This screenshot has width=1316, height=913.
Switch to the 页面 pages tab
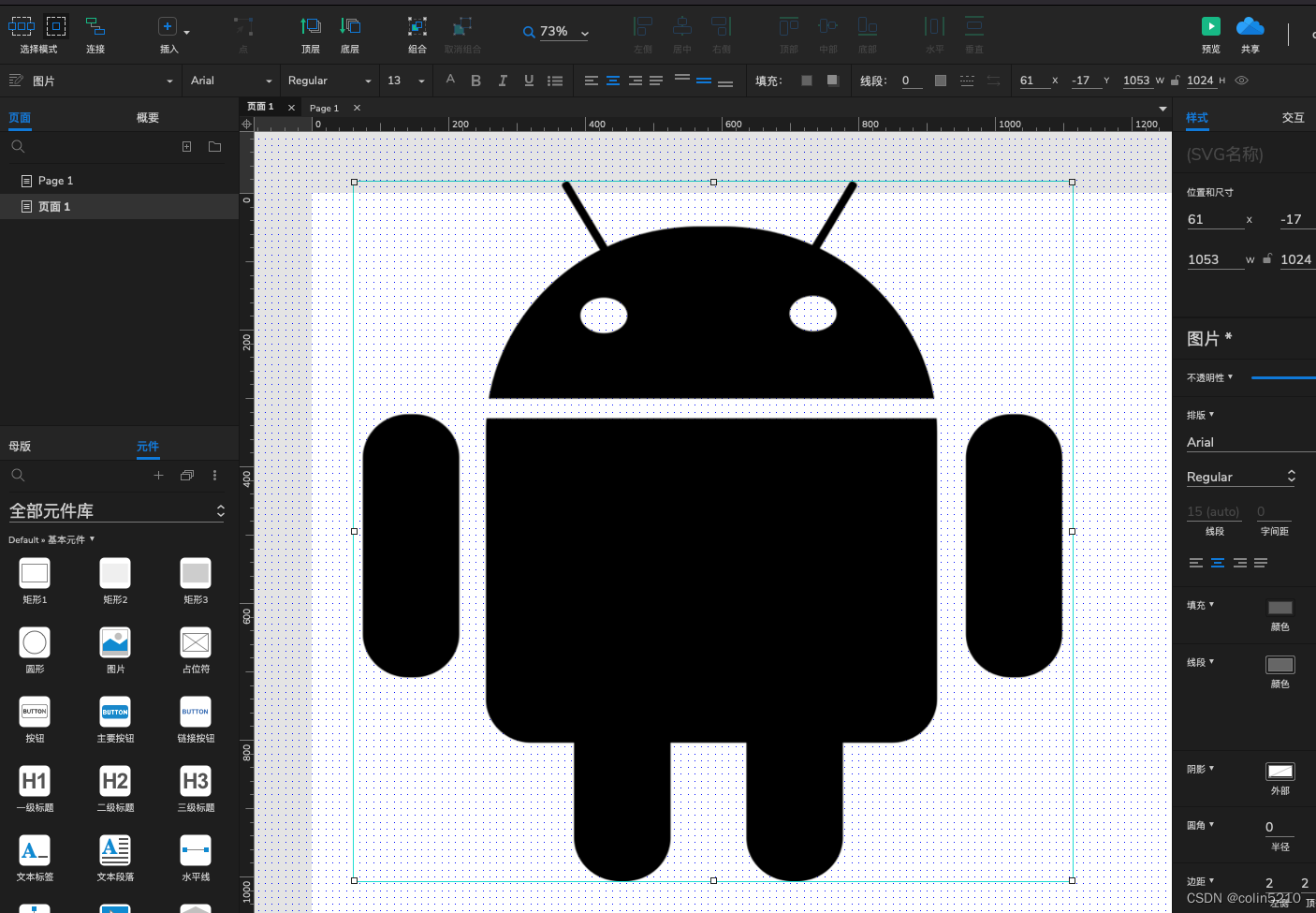click(20, 118)
